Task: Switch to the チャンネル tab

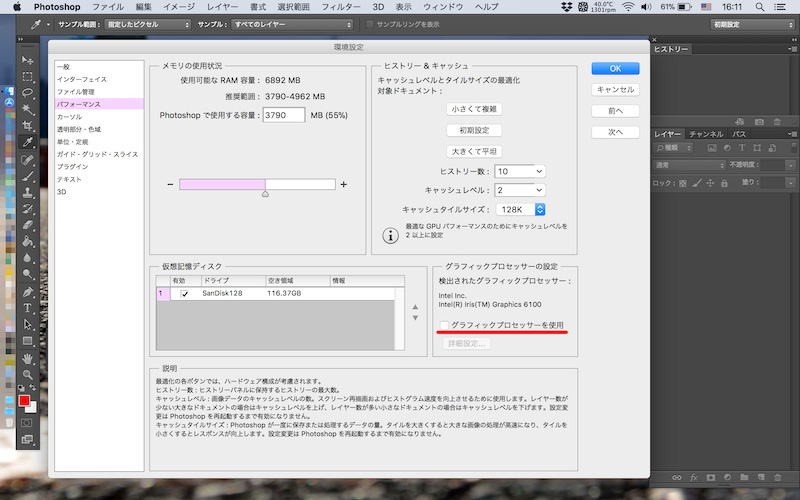Action: click(x=706, y=134)
